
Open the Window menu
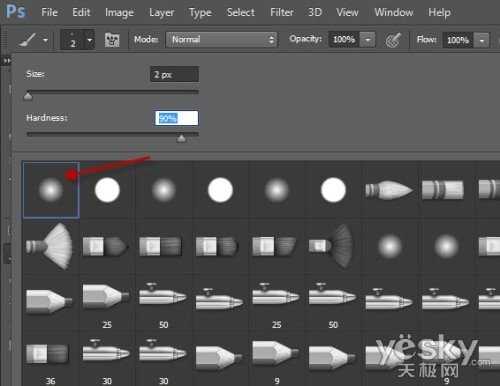pos(394,12)
